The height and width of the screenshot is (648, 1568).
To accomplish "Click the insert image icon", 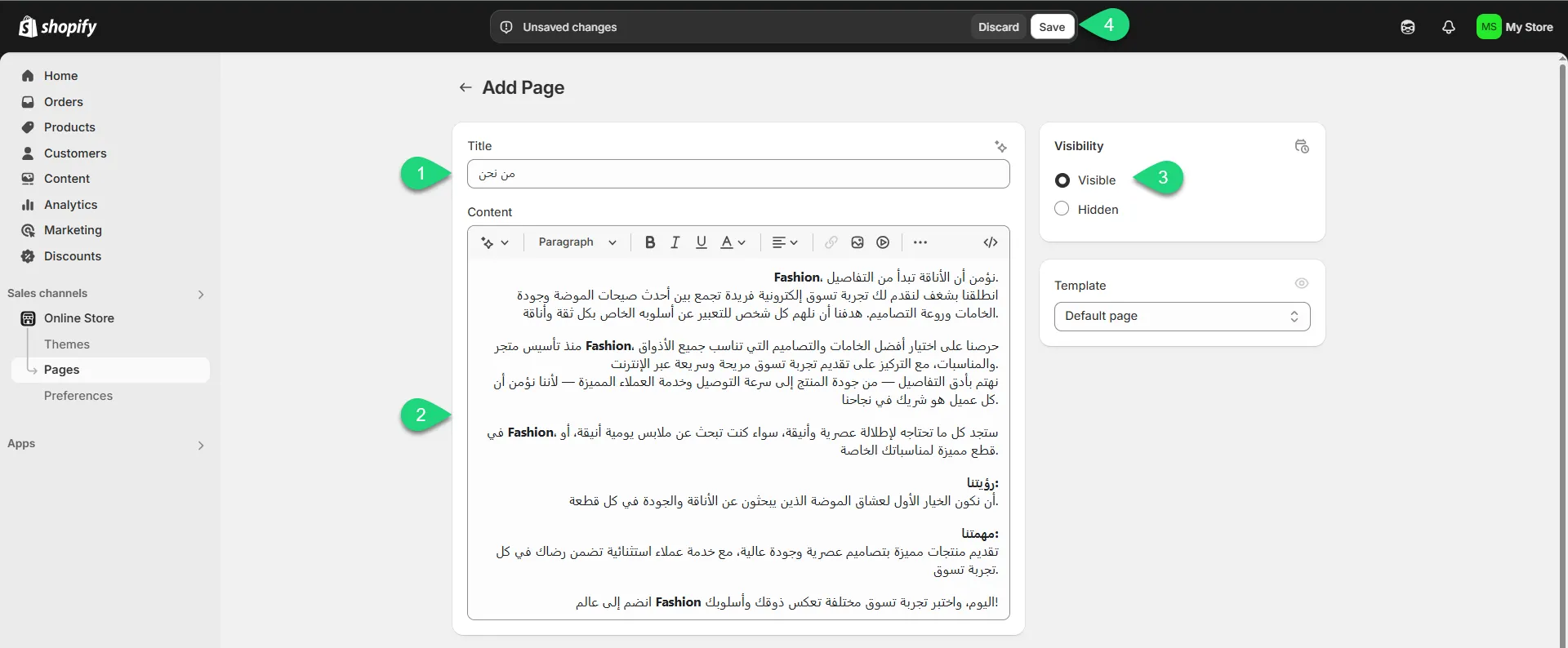I will tap(857, 242).
